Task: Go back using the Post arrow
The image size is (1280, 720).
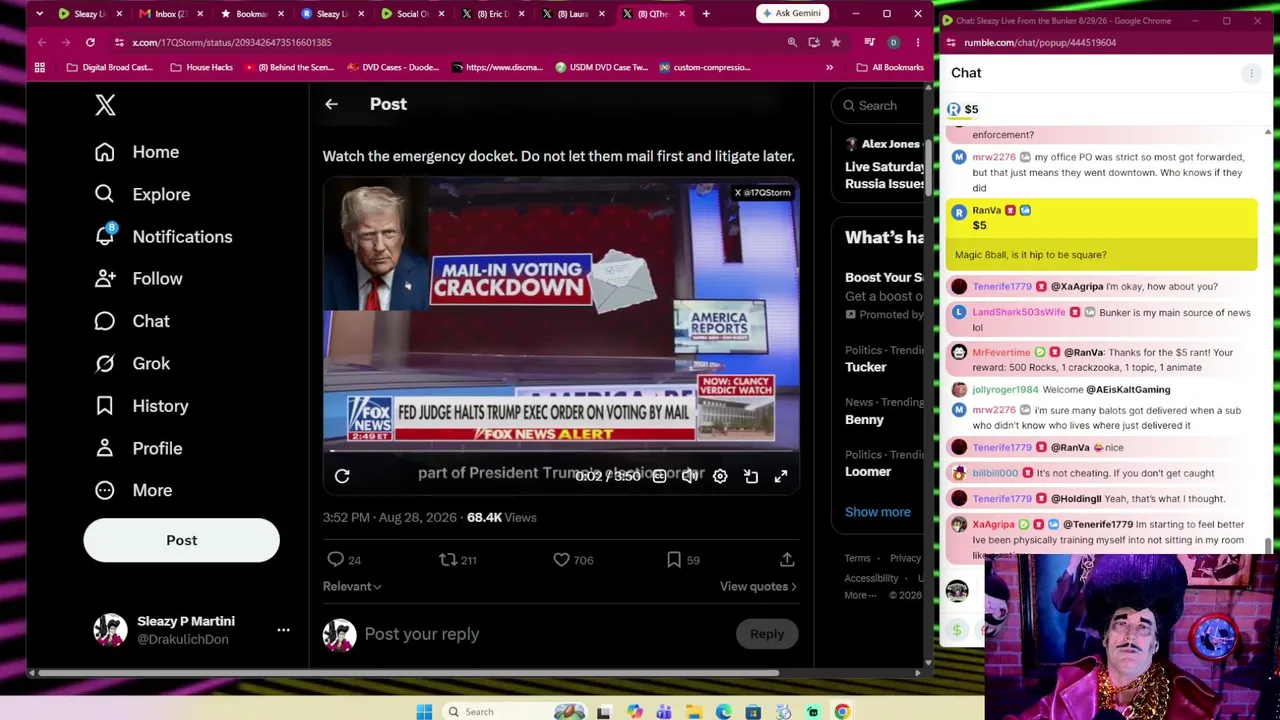Action: [331, 104]
